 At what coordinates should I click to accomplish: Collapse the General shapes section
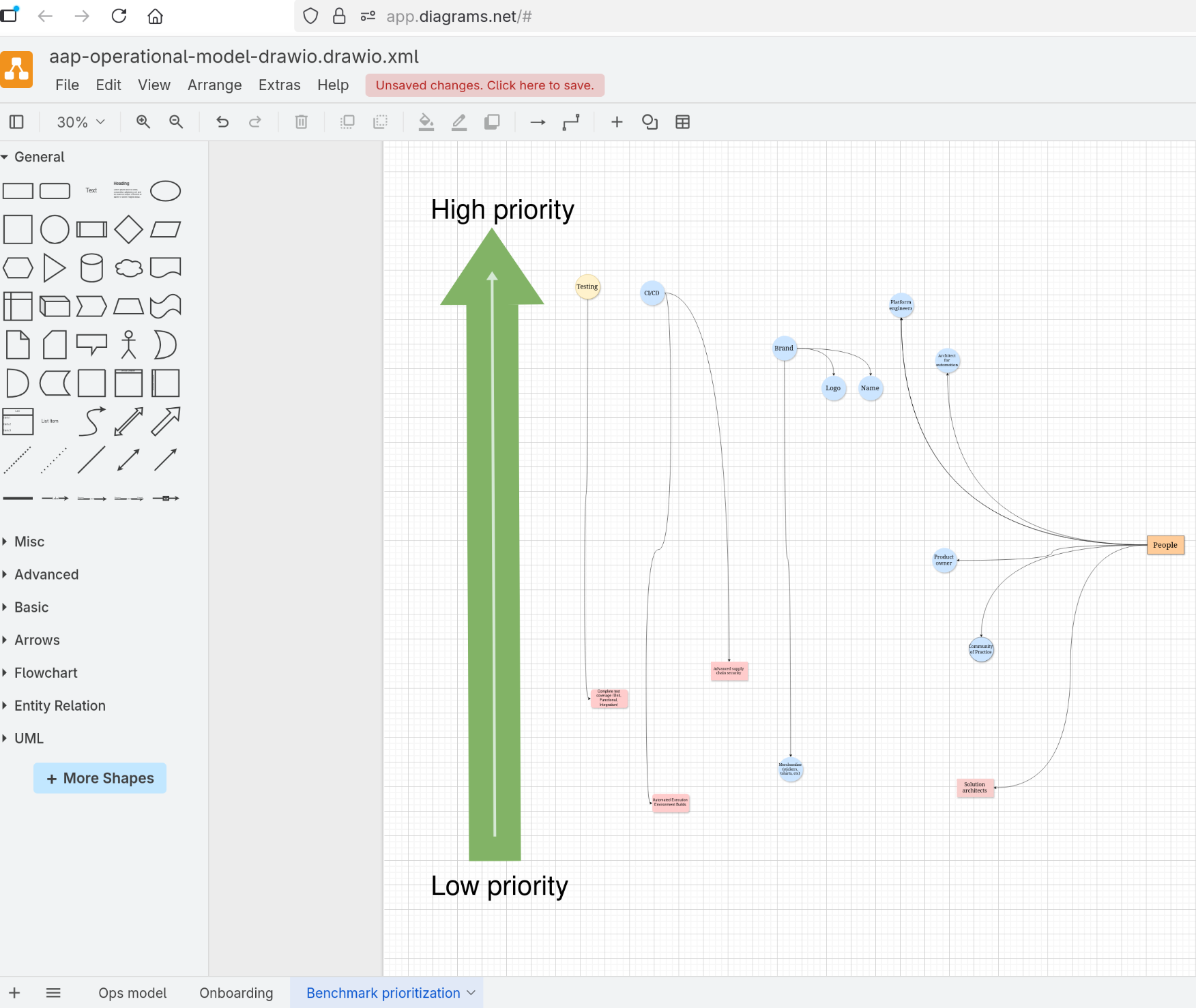pyautogui.click(x=39, y=157)
